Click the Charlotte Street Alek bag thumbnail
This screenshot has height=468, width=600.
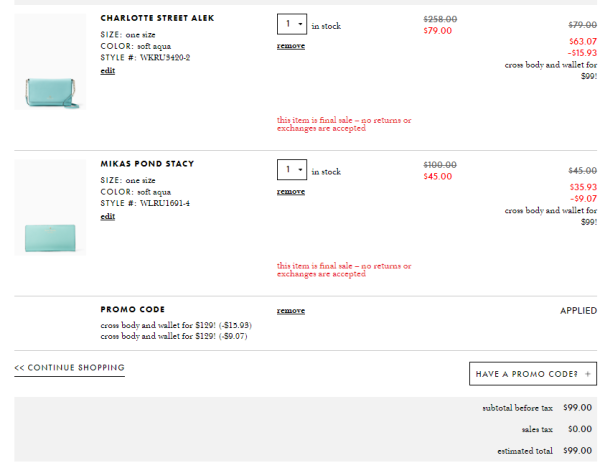(x=50, y=62)
